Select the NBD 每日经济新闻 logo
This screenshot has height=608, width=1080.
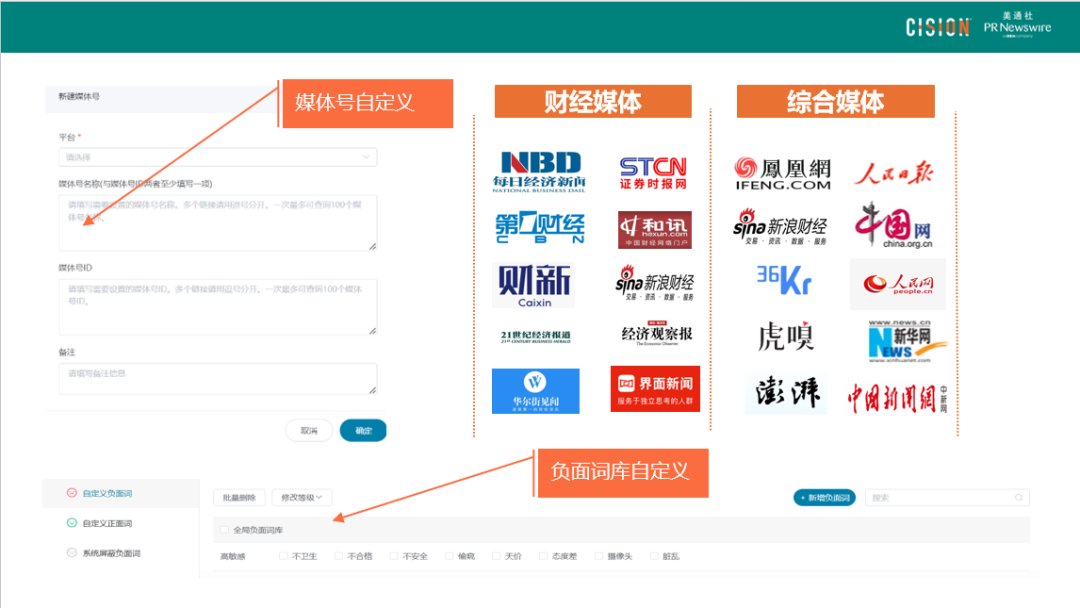(x=537, y=167)
